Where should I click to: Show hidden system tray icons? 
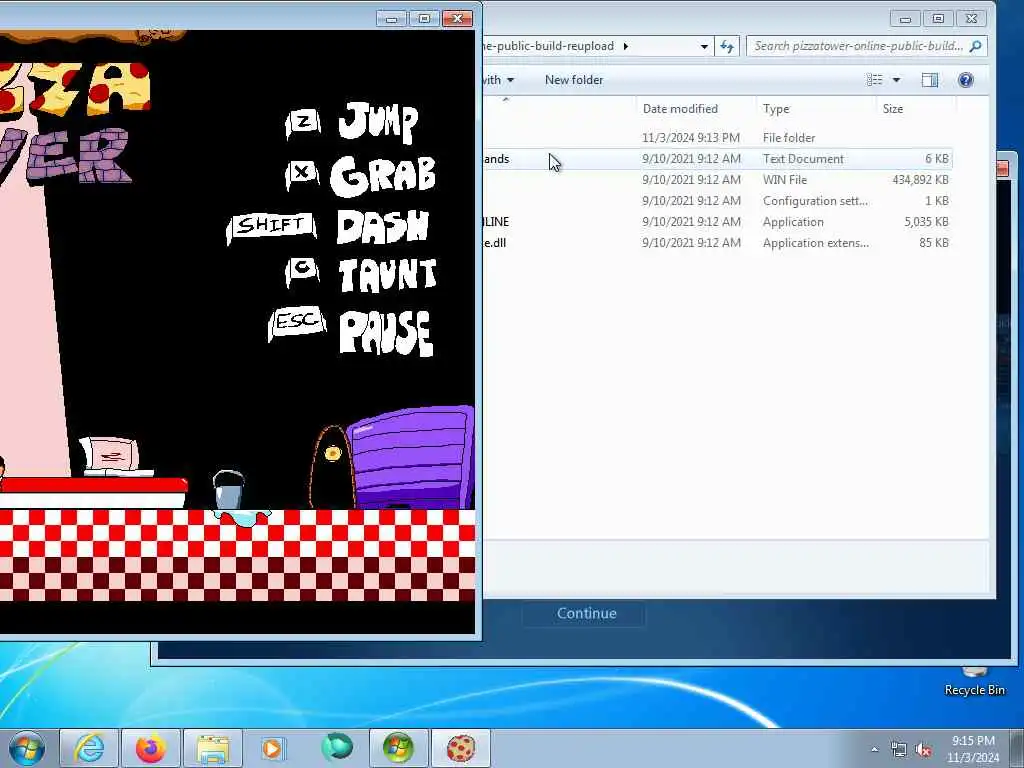coord(874,750)
